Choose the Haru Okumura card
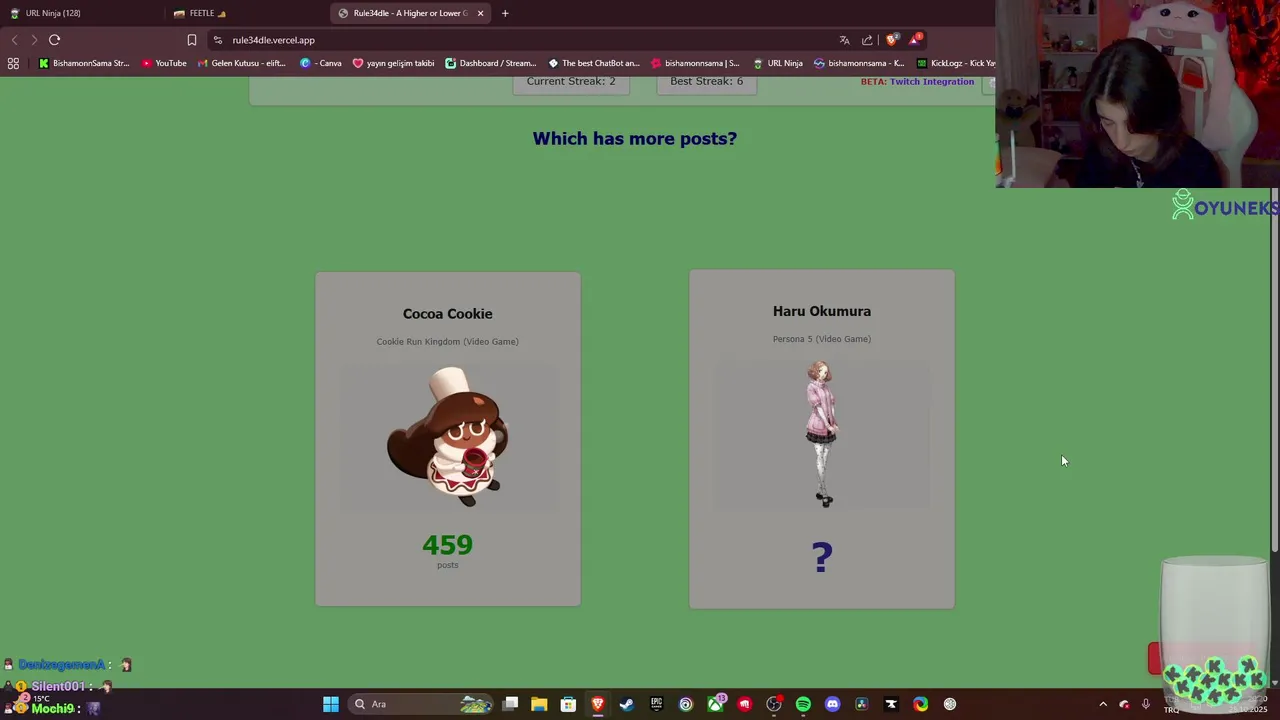This screenshot has height=720, width=1280. [x=821, y=439]
